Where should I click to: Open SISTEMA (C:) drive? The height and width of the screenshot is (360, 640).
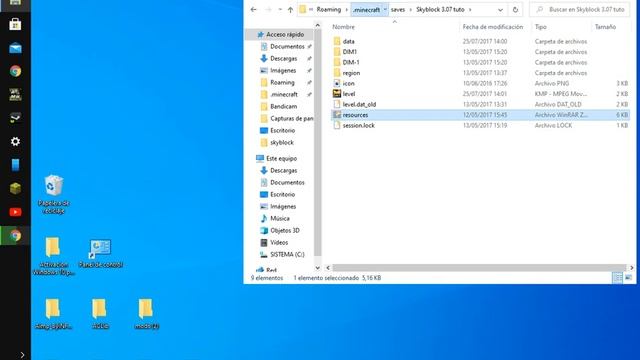(x=287, y=254)
